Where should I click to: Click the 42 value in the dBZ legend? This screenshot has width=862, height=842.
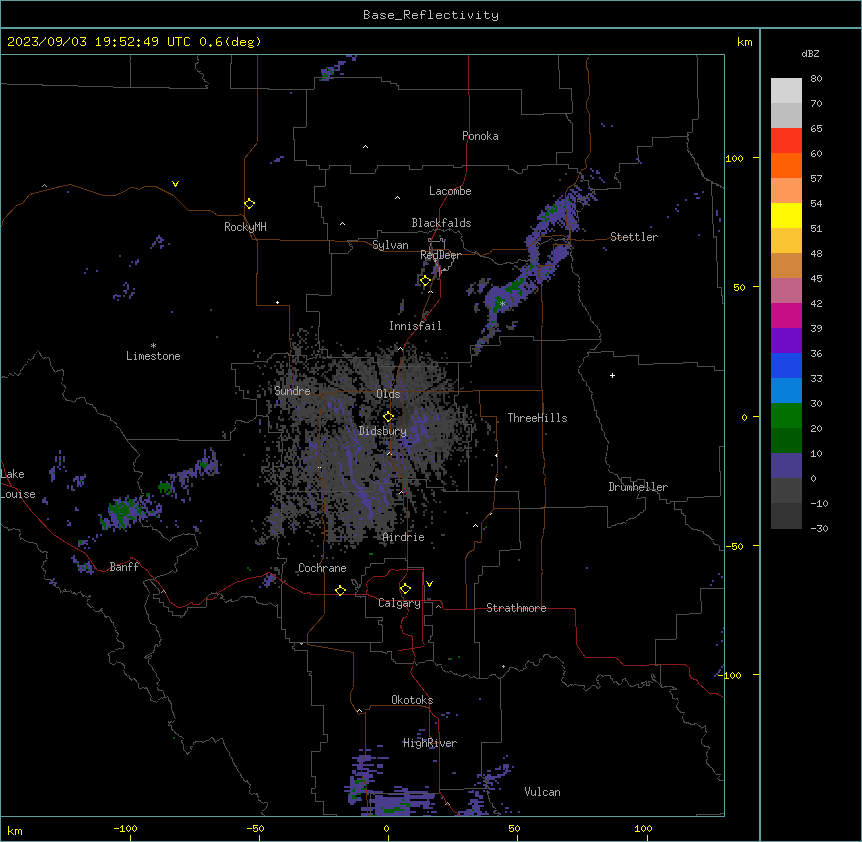coord(816,303)
